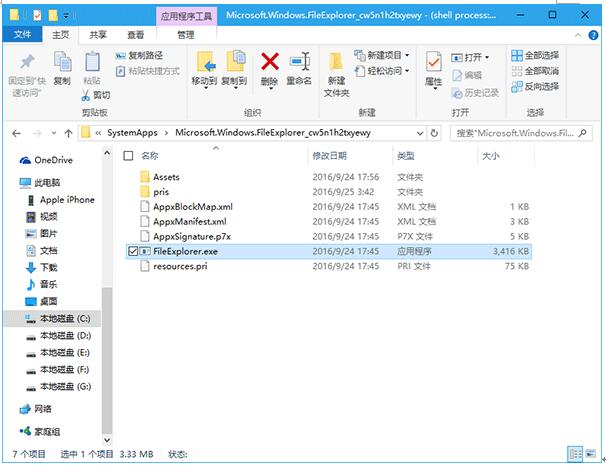Expand the address bar history dropdown
The height and width of the screenshot is (465, 606).
click(x=420, y=133)
